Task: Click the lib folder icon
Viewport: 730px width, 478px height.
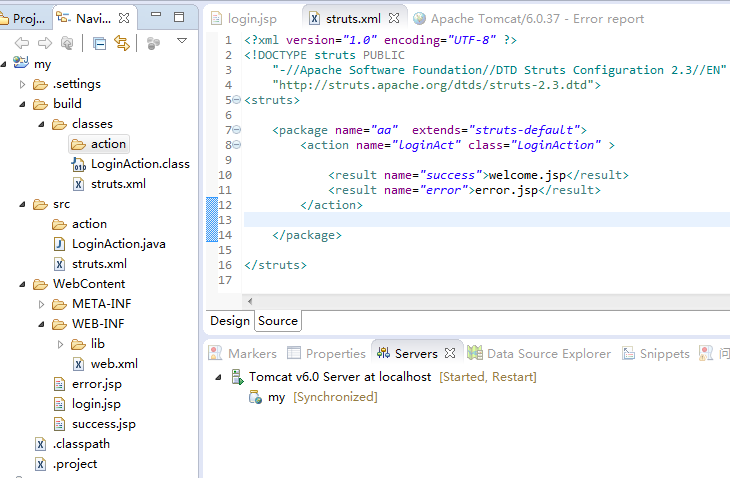Action: [79, 344]
